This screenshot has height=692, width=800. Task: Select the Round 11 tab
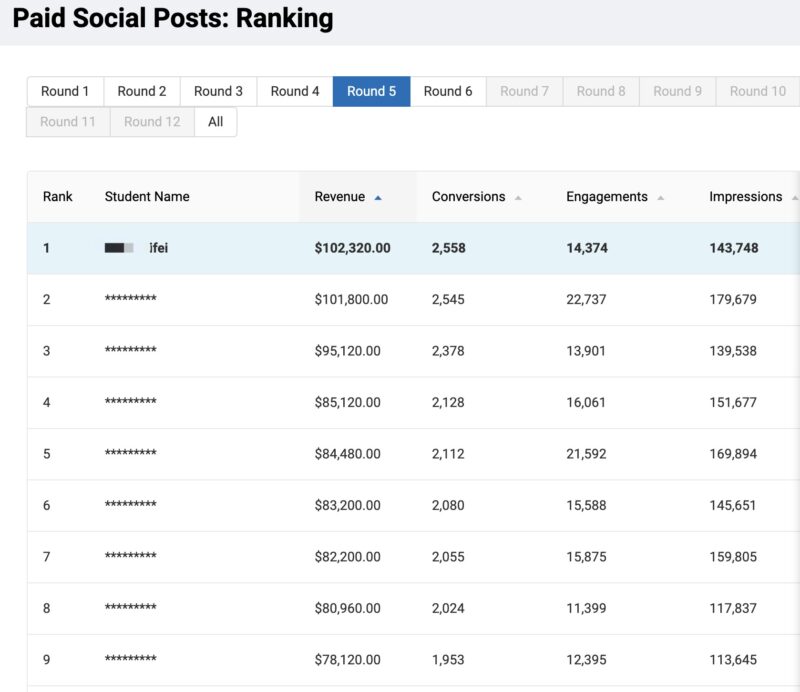[68, 122]
